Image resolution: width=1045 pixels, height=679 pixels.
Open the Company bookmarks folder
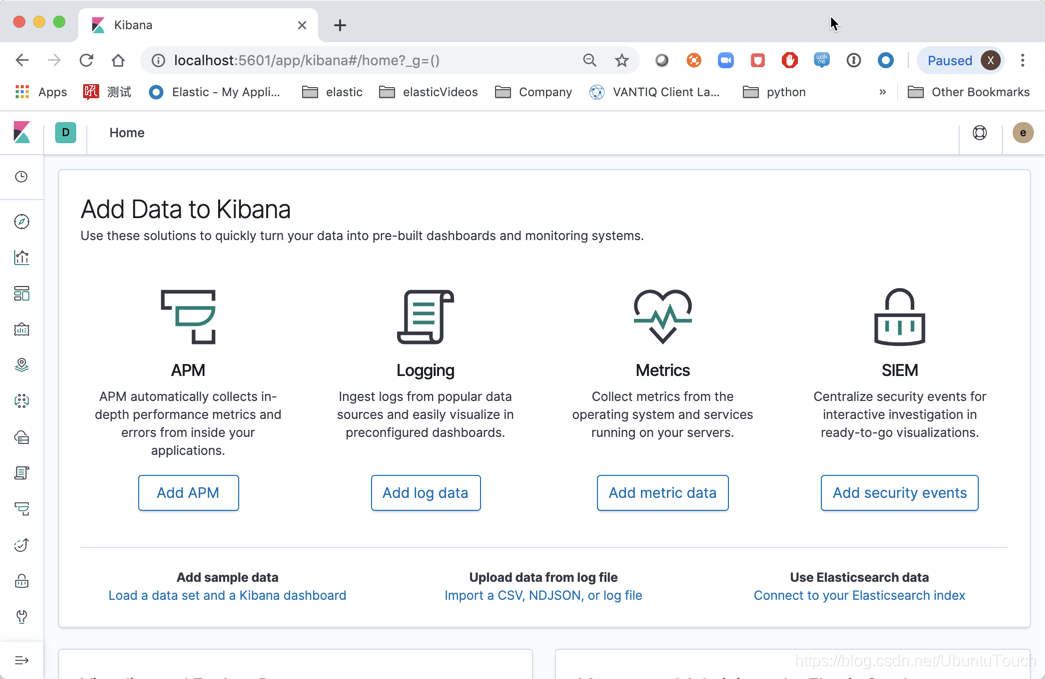tap(534, 92)
